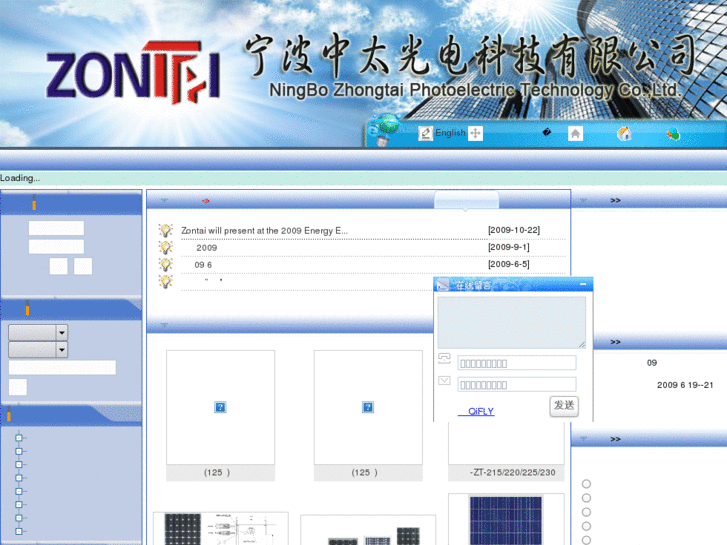
Task: Select the third radio option in poll
Action: tap(587, 512)
